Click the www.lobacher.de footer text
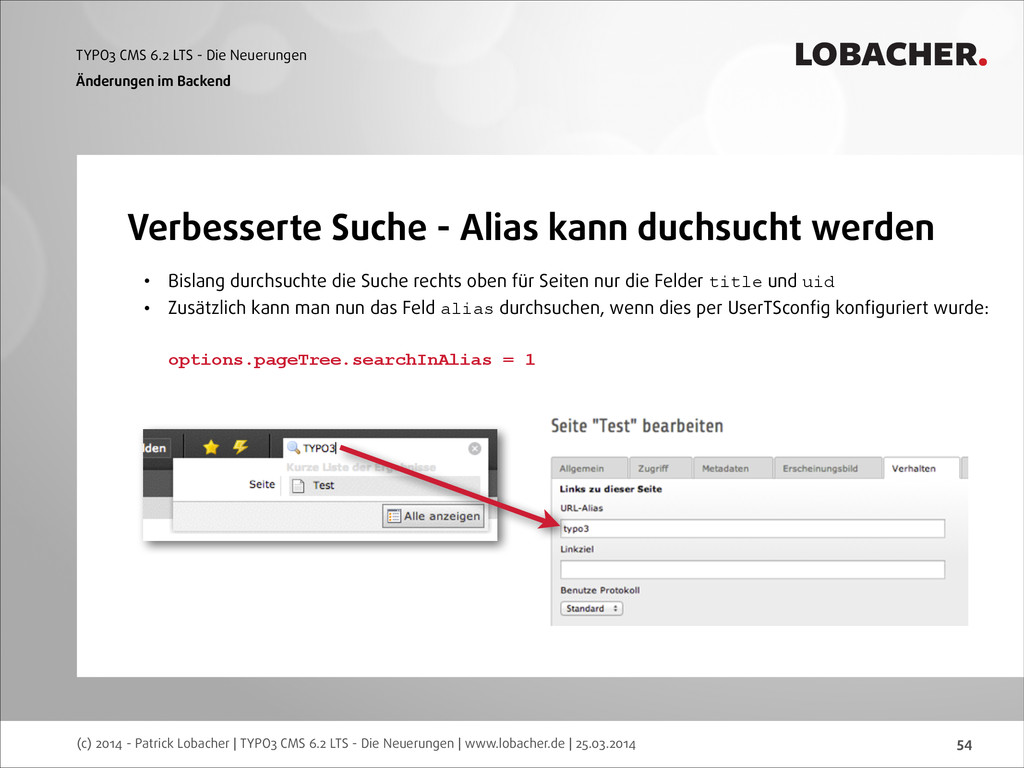The width and height of the screenshot is (1024, 768). coord(515,743)
